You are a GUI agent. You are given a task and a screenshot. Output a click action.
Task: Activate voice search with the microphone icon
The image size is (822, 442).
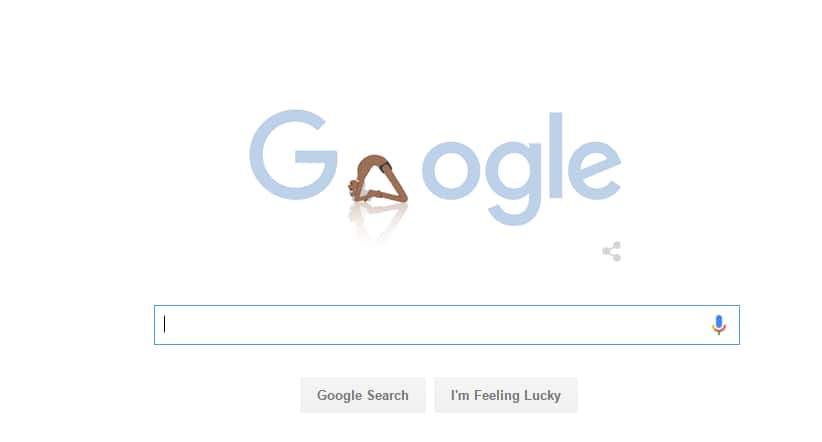click(719, 325)
